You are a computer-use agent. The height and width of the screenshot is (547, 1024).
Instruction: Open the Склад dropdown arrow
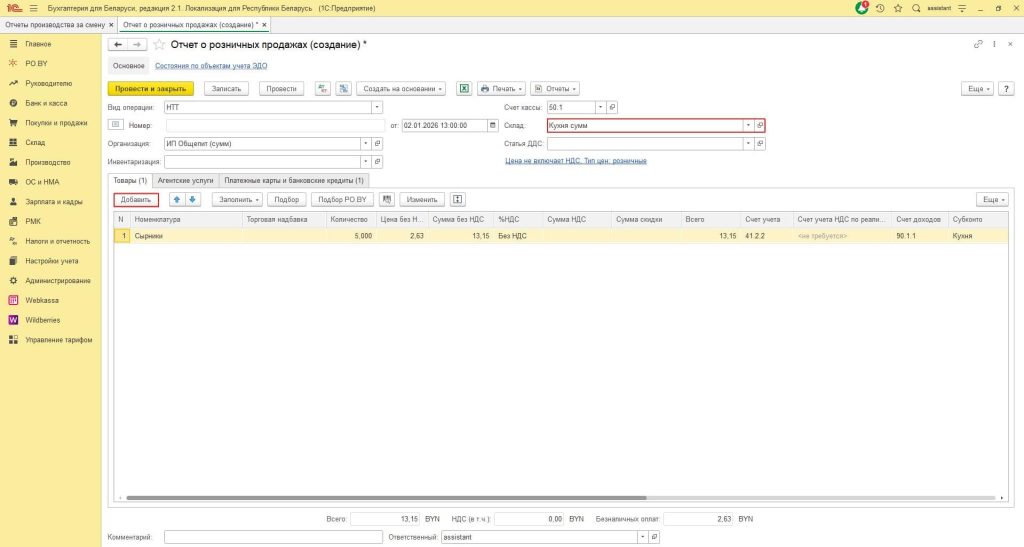(748, 125)
